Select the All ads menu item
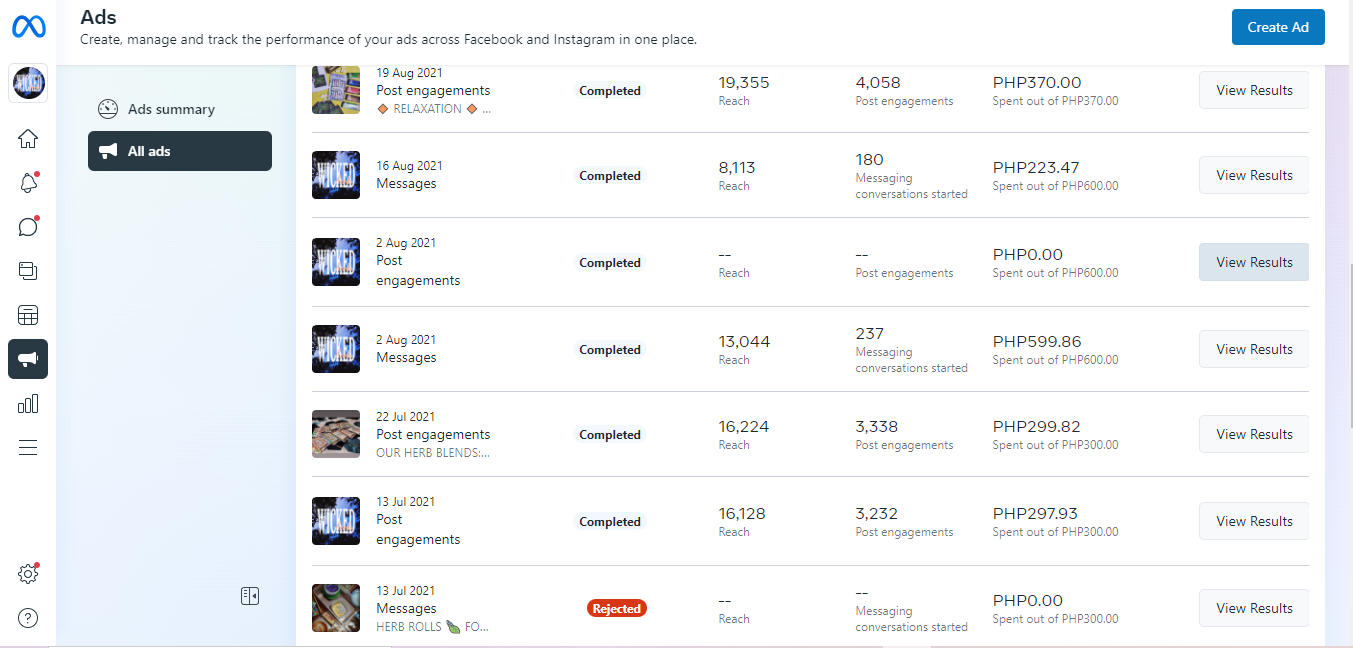 (180, 151)
